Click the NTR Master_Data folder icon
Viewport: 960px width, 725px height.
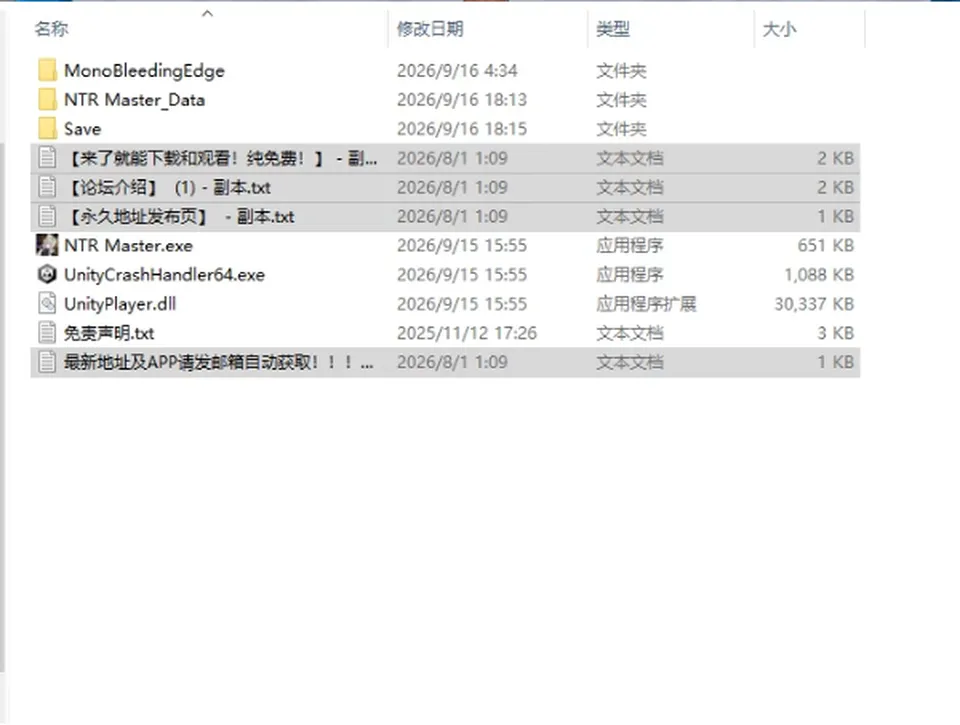point(47,100)
